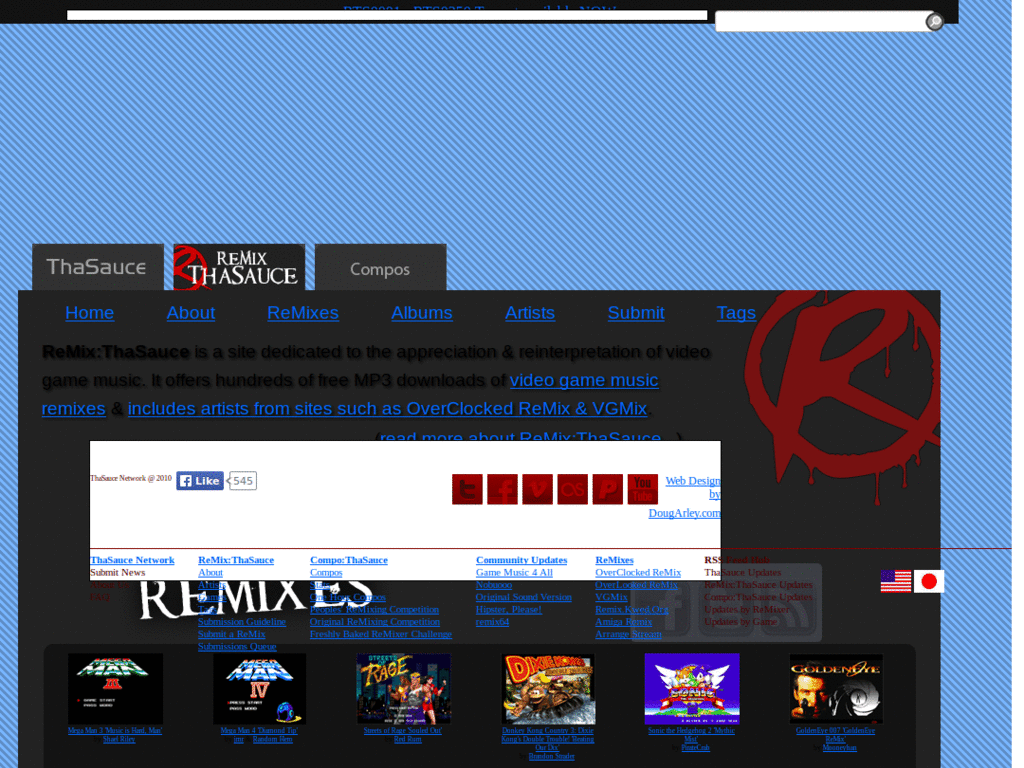The height and width of the screenshot is (768, 1024).
Task: Open the YouTube social icon
Action: 643,489
